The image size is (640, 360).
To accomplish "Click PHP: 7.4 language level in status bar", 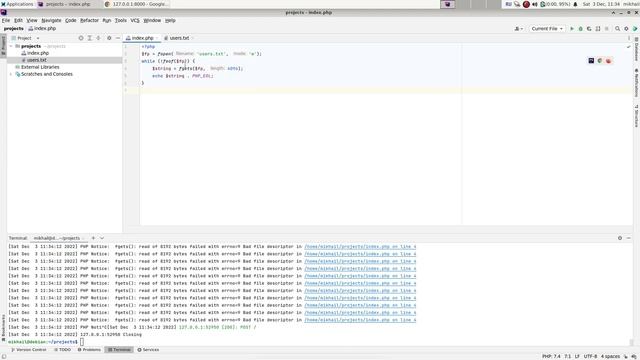I will coord(551,356).
